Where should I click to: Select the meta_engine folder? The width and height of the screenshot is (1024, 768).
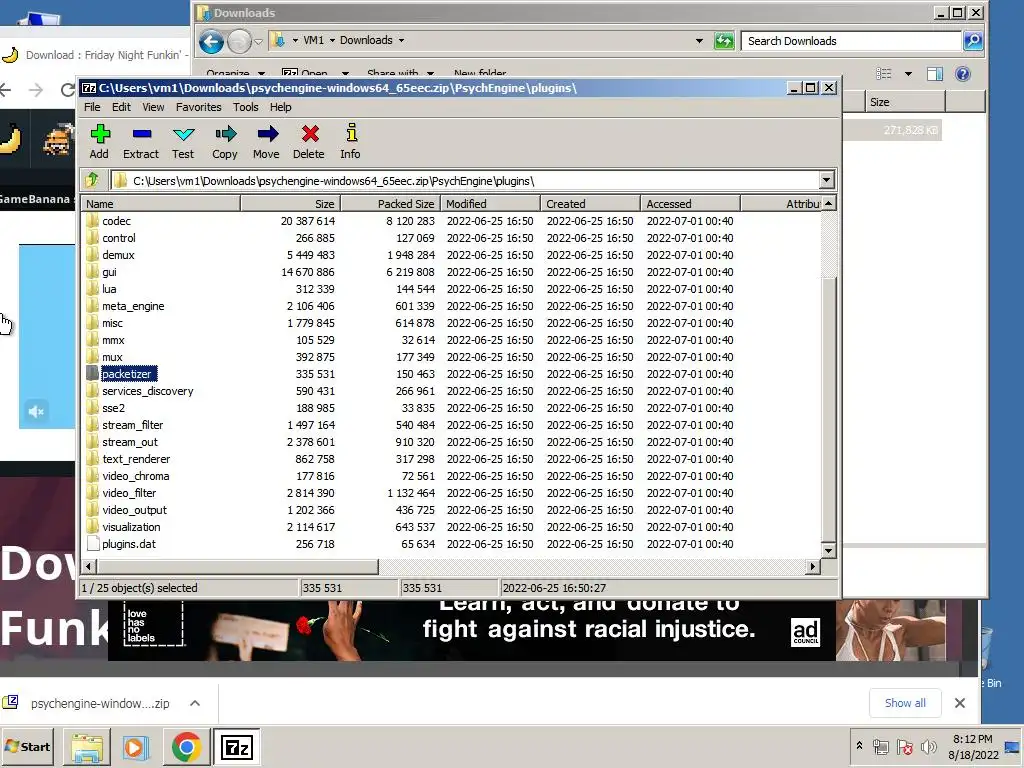(133, 306)
